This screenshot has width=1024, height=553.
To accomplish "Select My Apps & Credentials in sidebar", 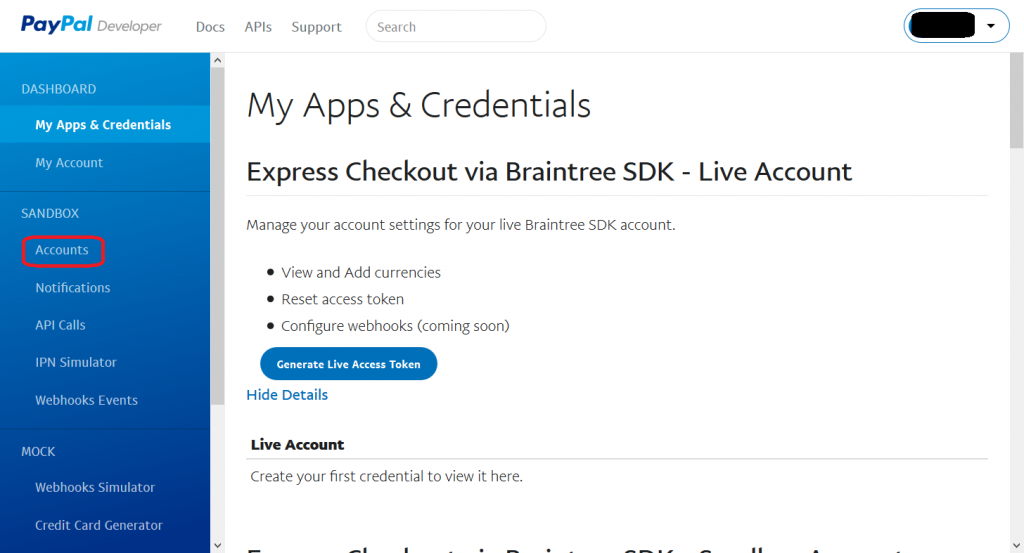I will tap(103, 125).
